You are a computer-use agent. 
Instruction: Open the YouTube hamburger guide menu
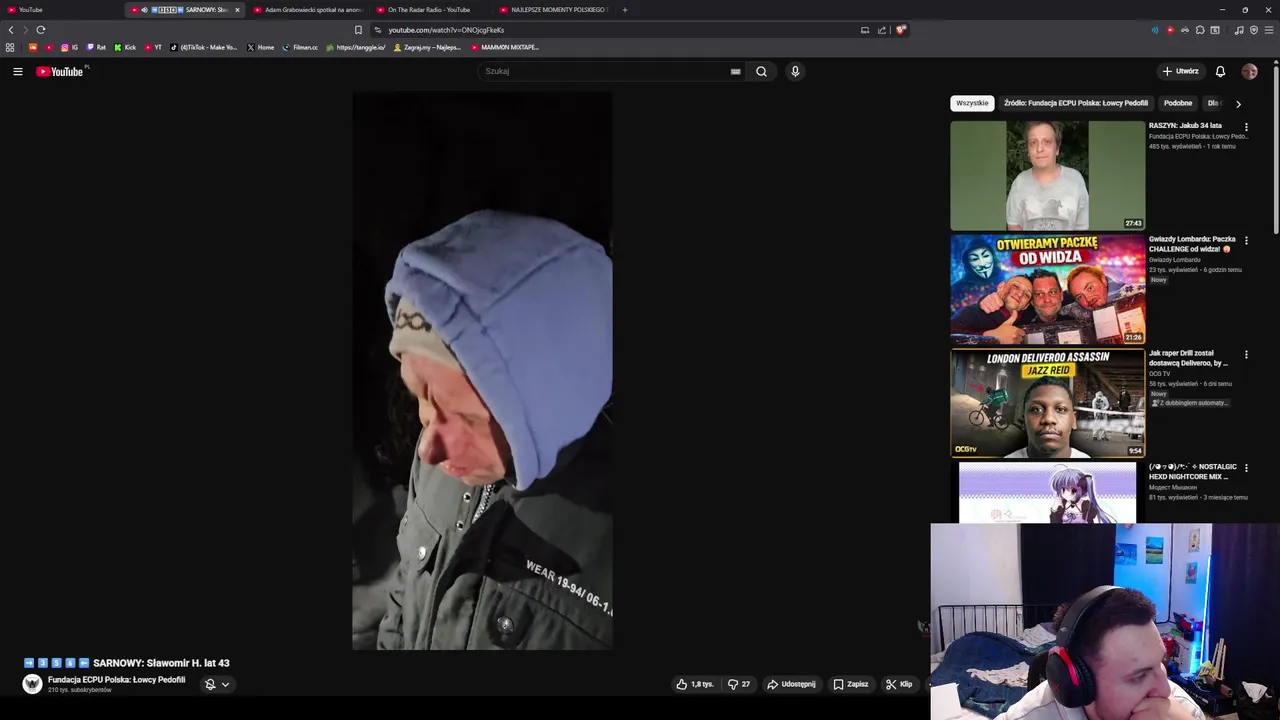click(18, 71)
